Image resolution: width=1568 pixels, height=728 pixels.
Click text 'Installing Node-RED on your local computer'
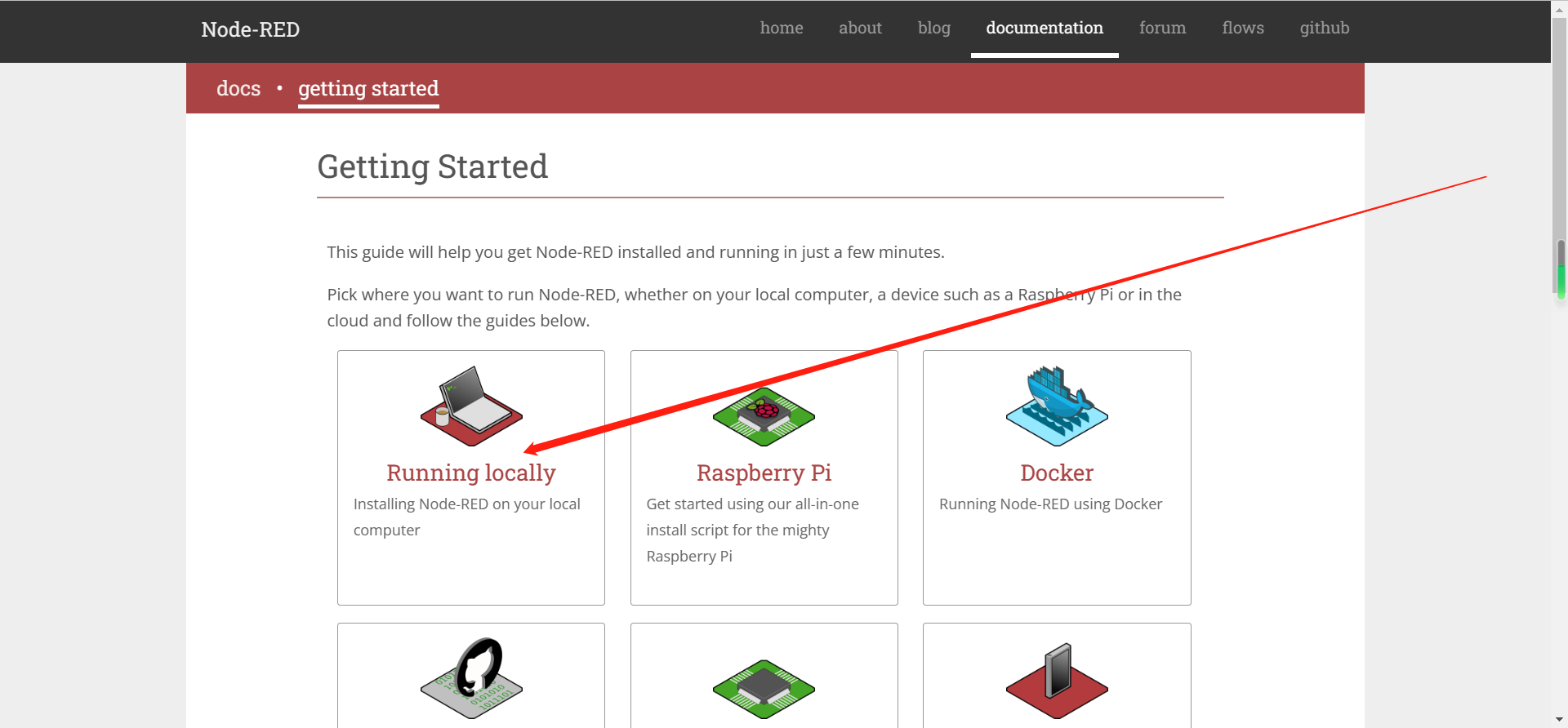coord(467,517)
